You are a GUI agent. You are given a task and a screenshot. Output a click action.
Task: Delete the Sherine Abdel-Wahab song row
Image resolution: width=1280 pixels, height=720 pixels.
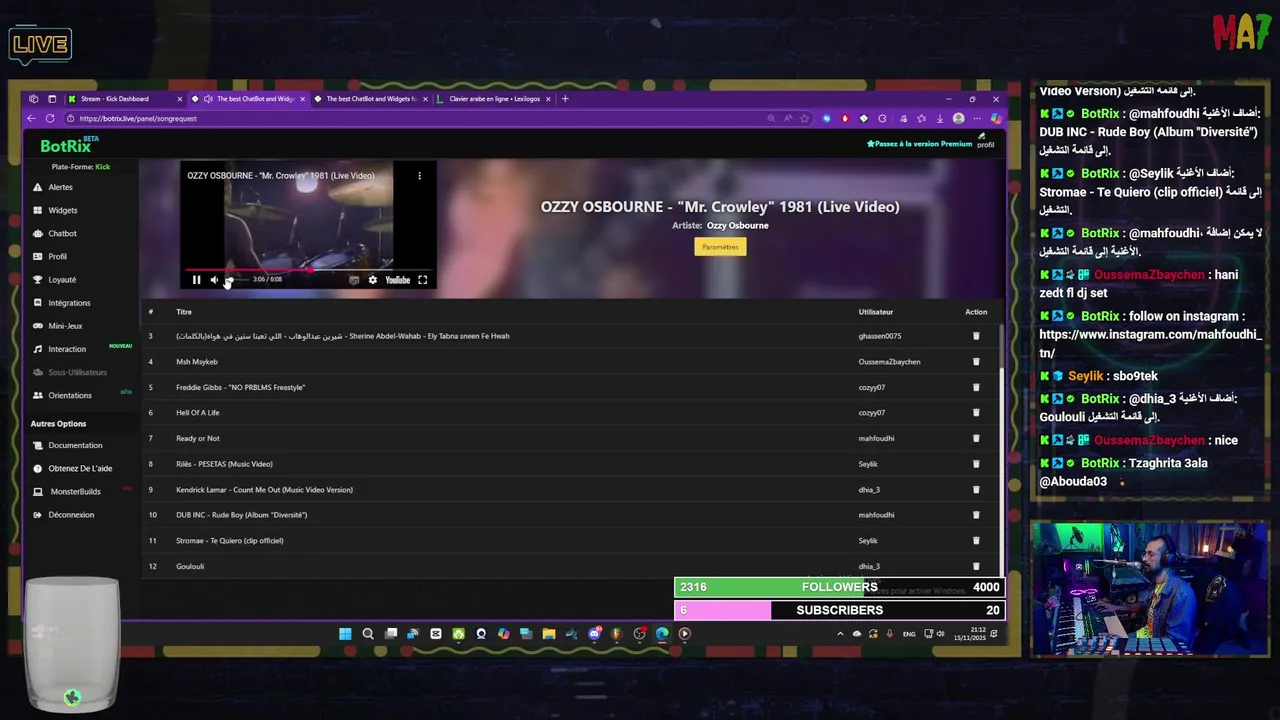coord(976,336)
